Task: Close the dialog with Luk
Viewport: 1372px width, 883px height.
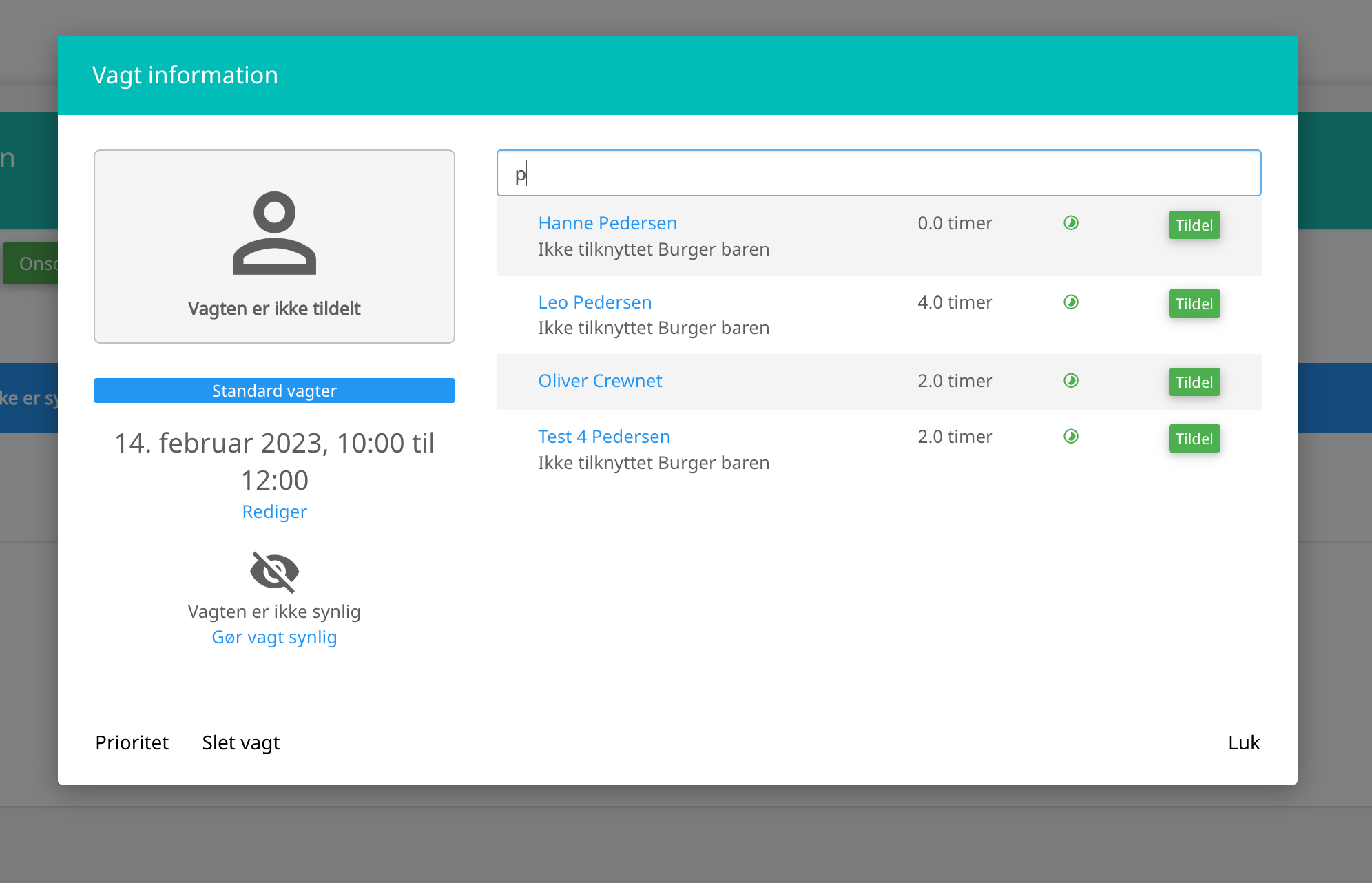Action: 1244,742
